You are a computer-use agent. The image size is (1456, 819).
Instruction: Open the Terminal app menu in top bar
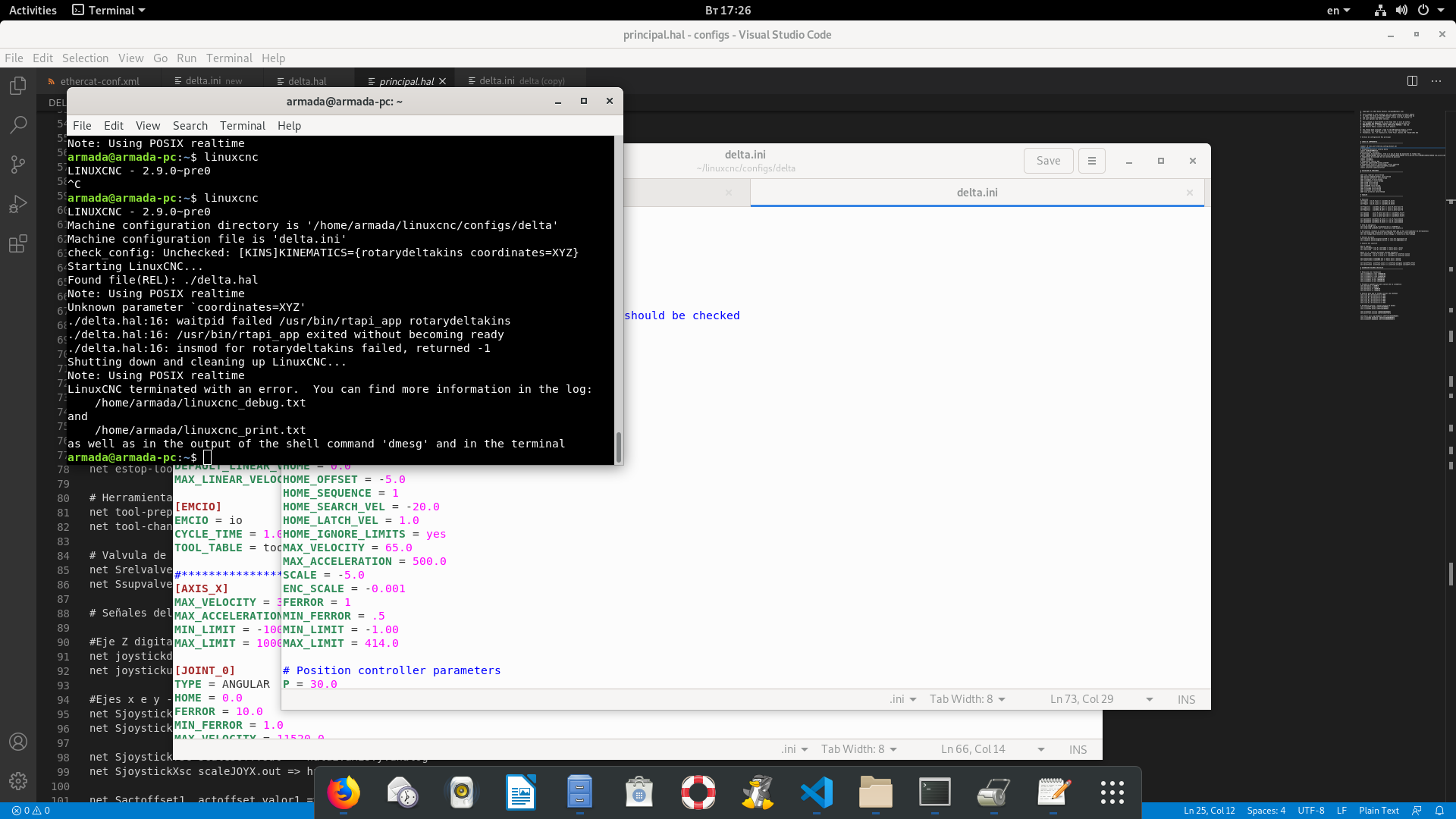coord(108,11)
